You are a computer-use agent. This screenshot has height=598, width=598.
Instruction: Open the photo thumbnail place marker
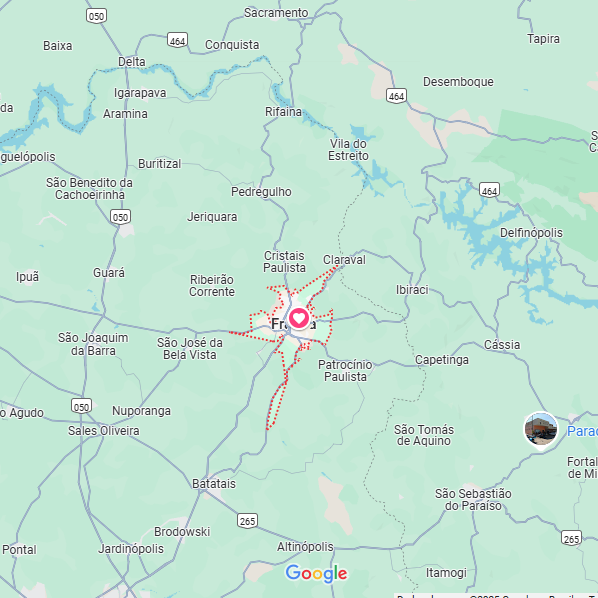540,430
